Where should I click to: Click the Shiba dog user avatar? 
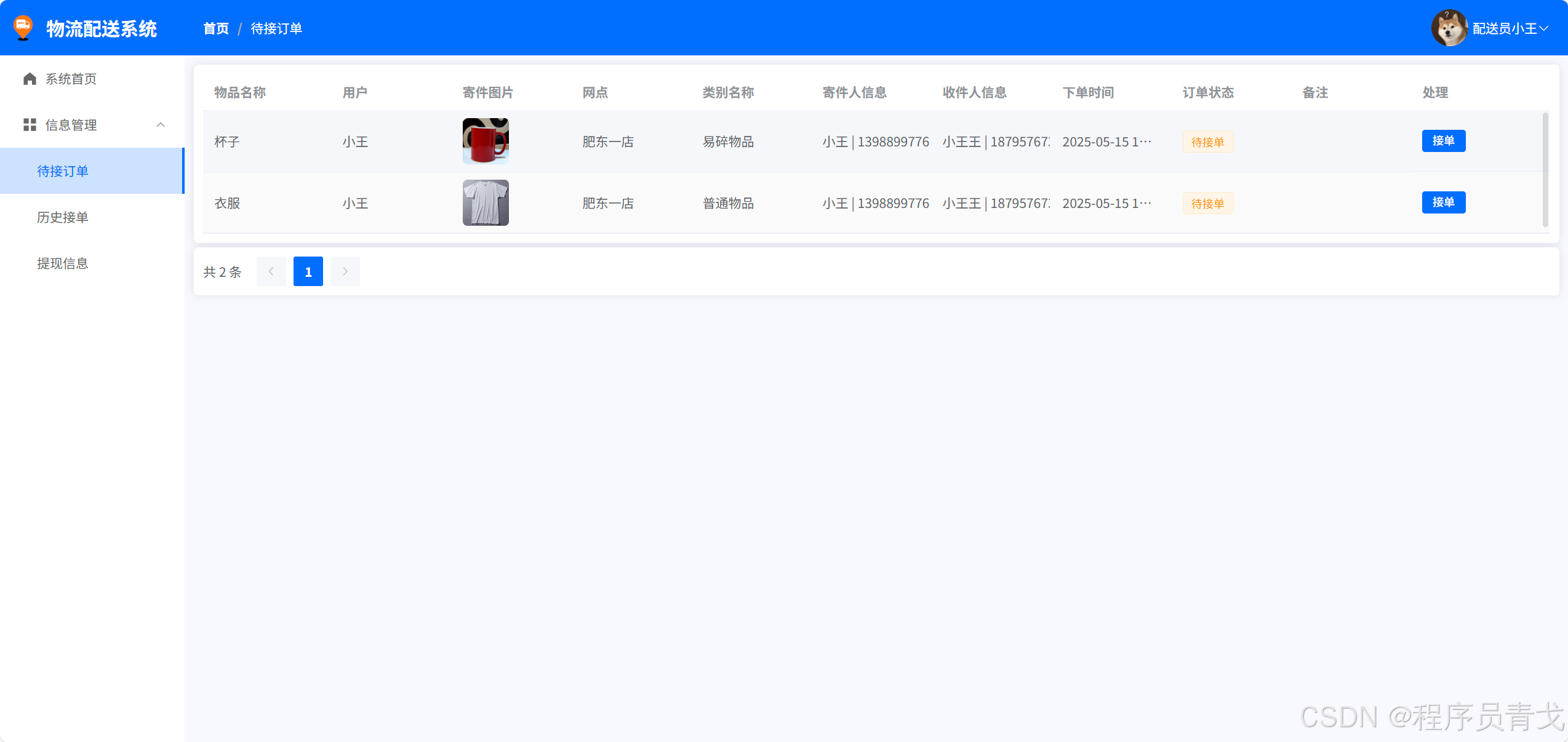click(x=1449, y=28)
